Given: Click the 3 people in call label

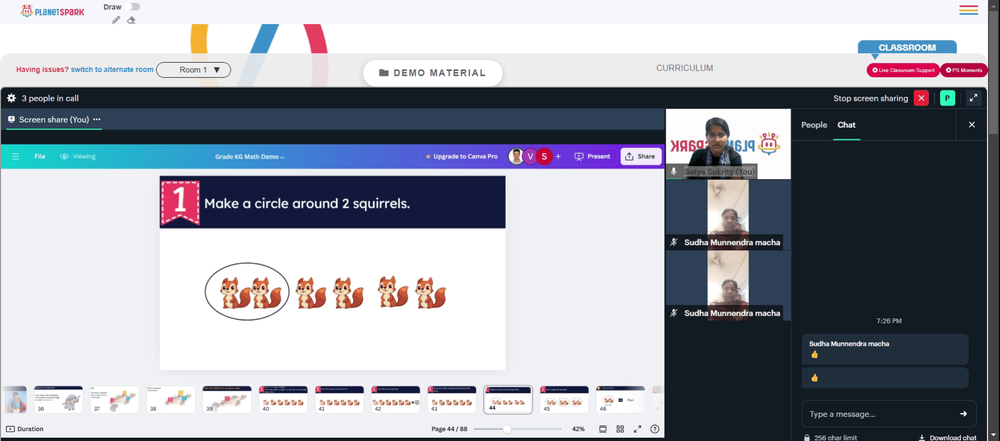Looking at the screenshot, I should [x=50, y=98].
